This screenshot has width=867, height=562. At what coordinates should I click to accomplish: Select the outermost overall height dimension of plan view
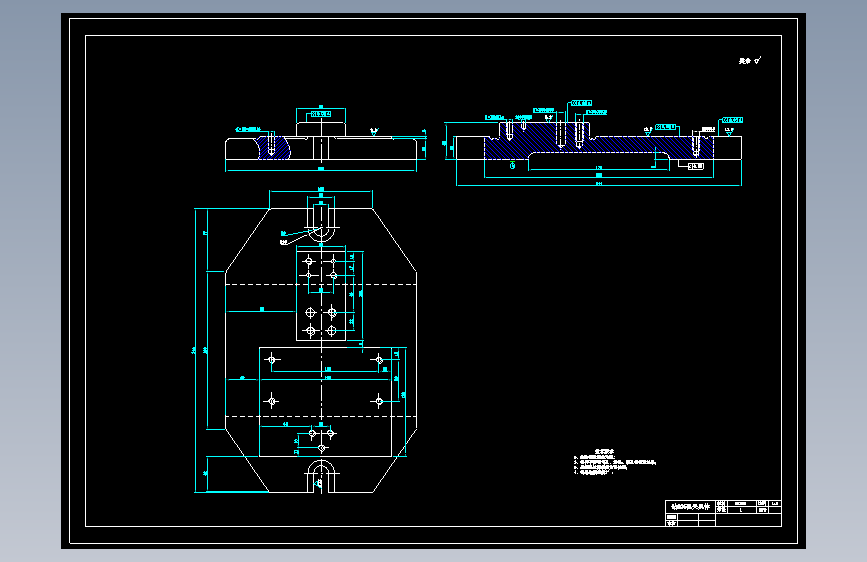pyautogui.click(x=195, y=350)
